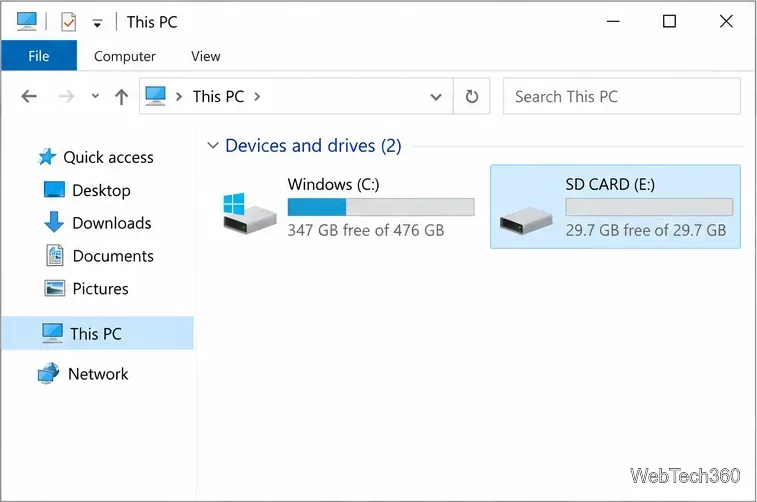
Task: Click the Desktop folder icon in sidebar
Action: [54, 190]
